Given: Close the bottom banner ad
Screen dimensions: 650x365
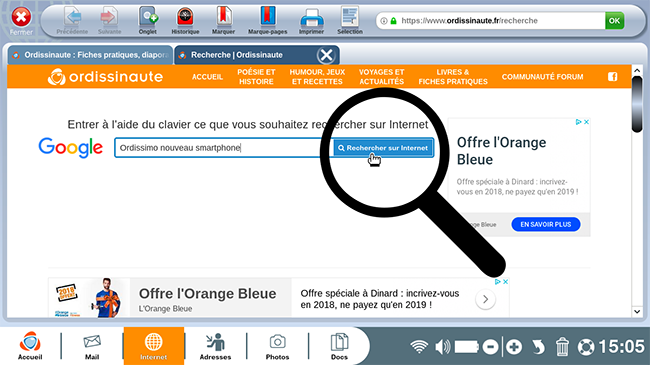Looking at the screenshot, I should pos(505,282).
